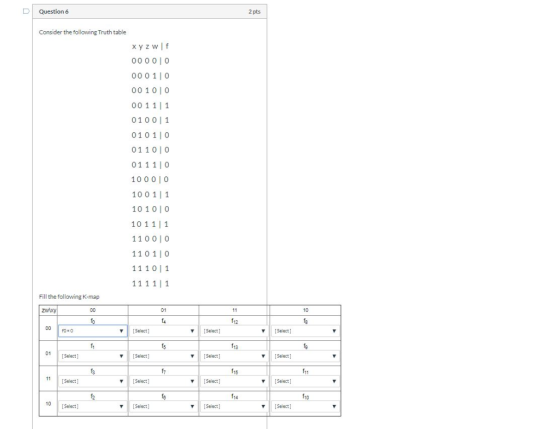Screen dimensions: 560x429
Task: Click truth table row '0 1 1 0 | 0'
Action: tap(150, 150)
